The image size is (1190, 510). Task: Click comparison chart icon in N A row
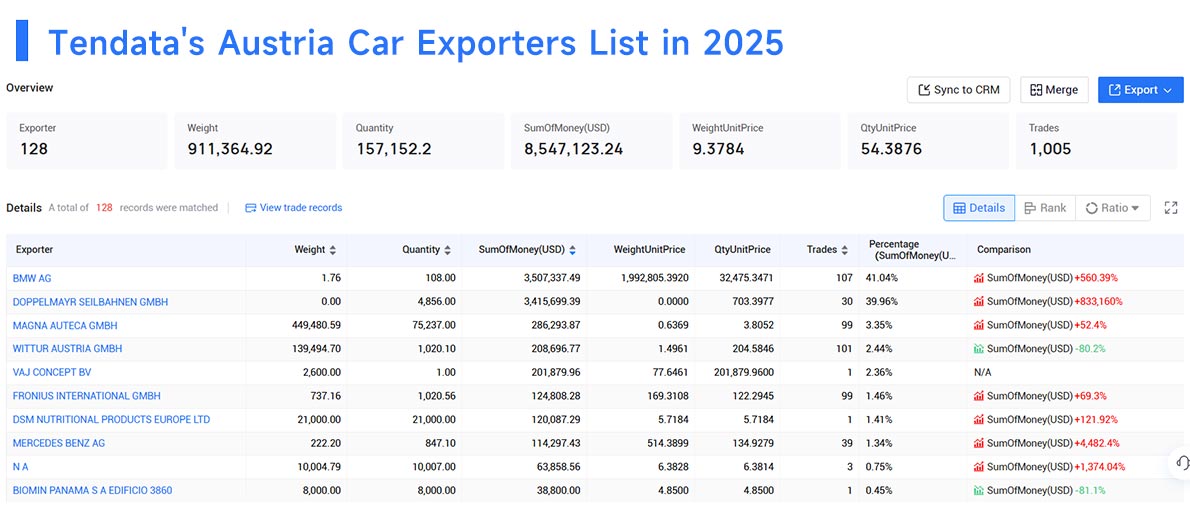(x=979, y=467)
